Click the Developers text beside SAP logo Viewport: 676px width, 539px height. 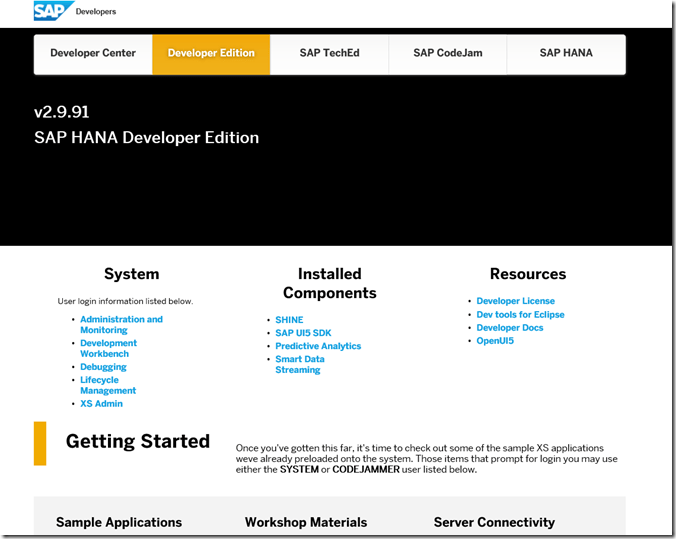click(x=96, y=12)
